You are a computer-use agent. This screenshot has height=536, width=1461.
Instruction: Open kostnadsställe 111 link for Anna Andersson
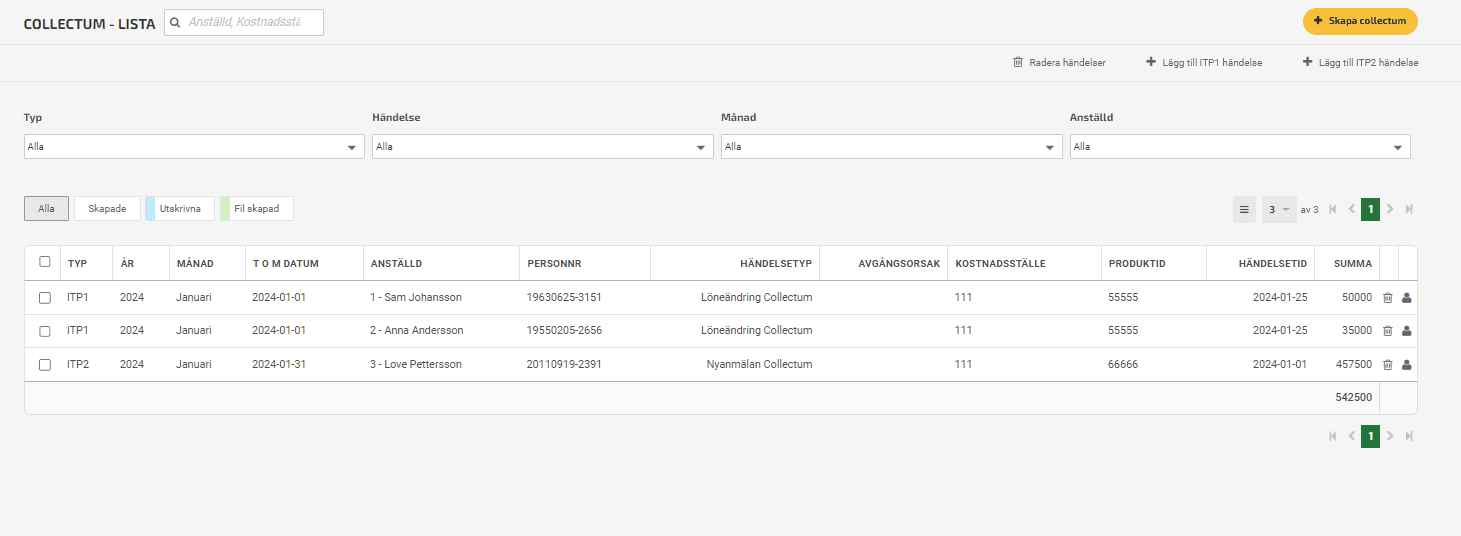963,331
